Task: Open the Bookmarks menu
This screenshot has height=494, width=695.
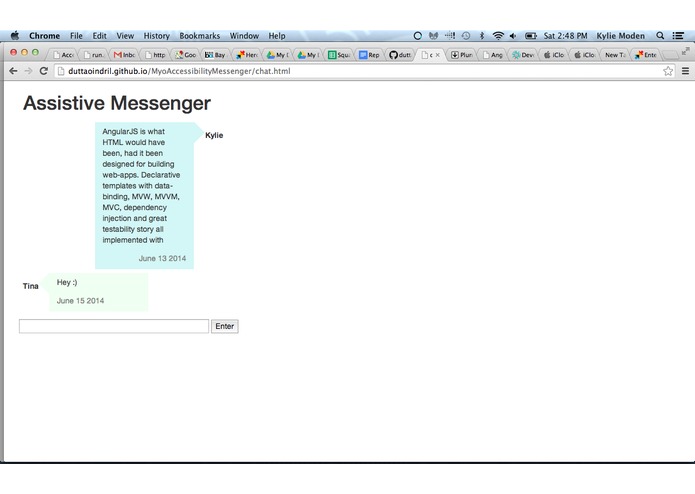Action: pyautogui.click(x=199, y=36)
